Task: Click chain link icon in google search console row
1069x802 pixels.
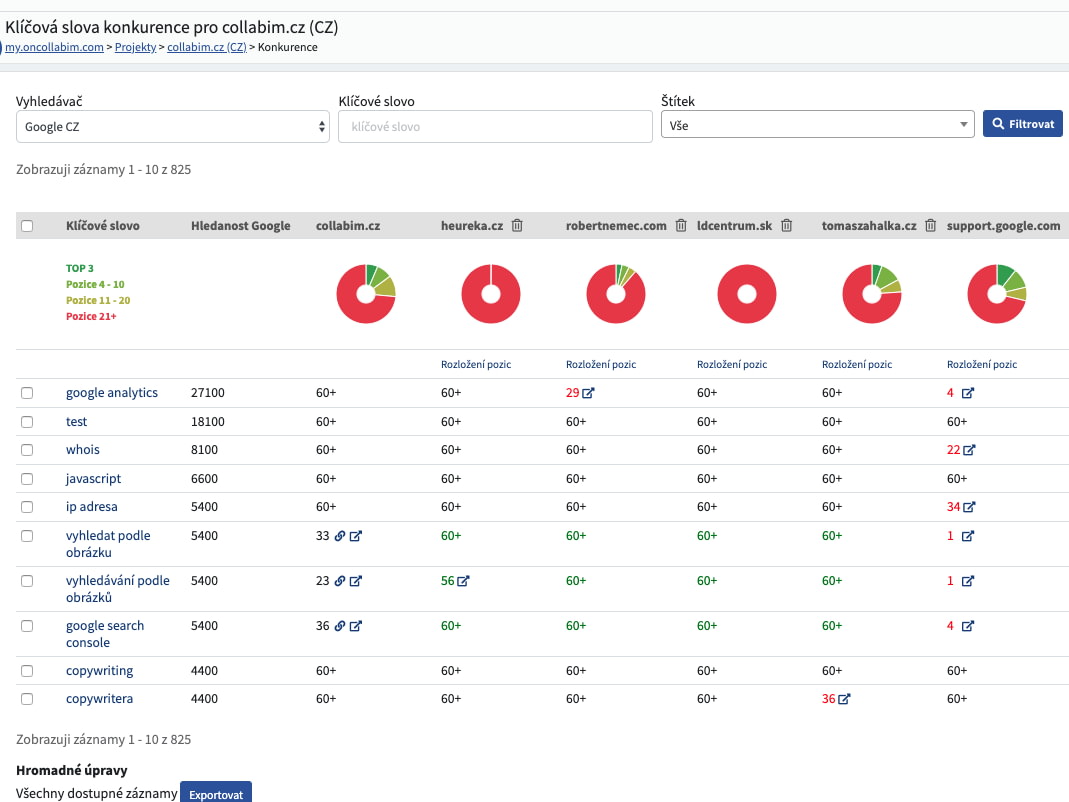Action: 340,626
